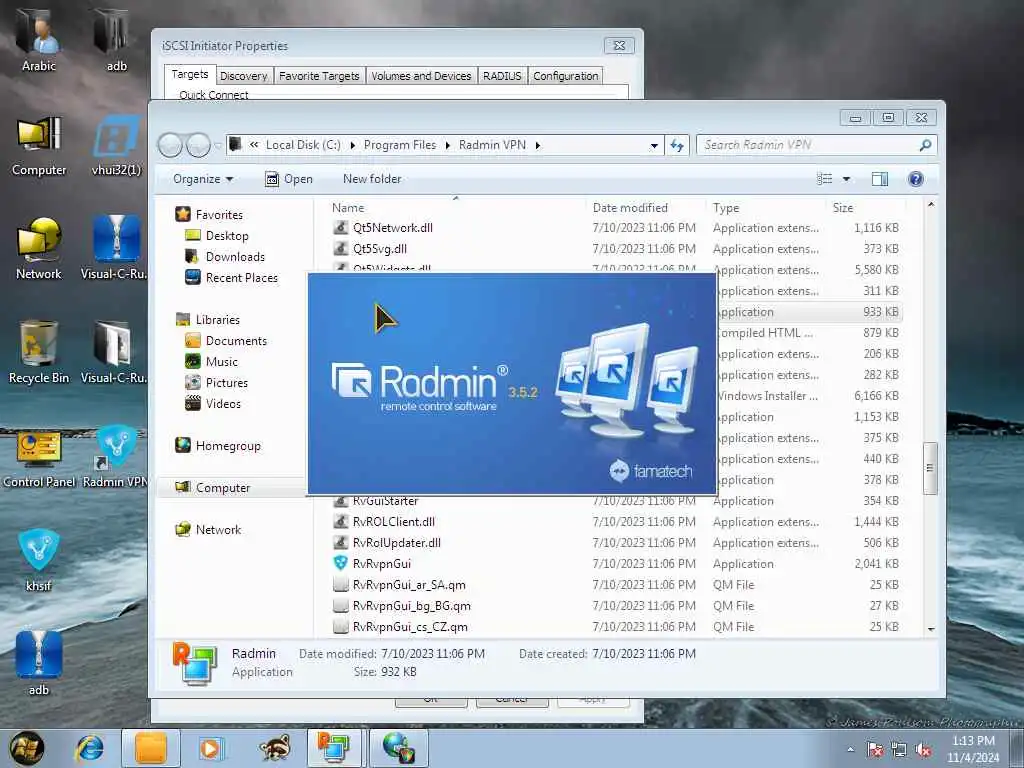Launch Internet Explorer from the taskbar
Viewport: 1024px width, 768px height.
89,748
